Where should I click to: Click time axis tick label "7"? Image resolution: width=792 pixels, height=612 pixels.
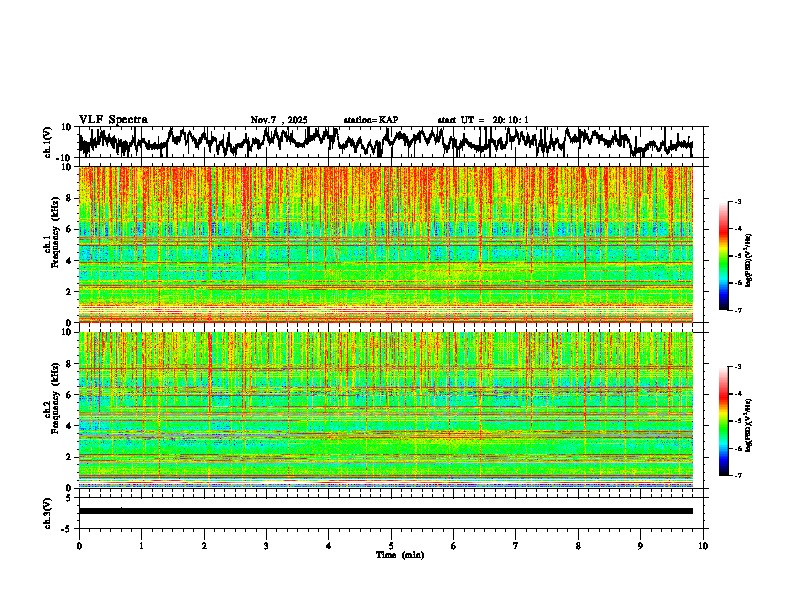[516, 546]
